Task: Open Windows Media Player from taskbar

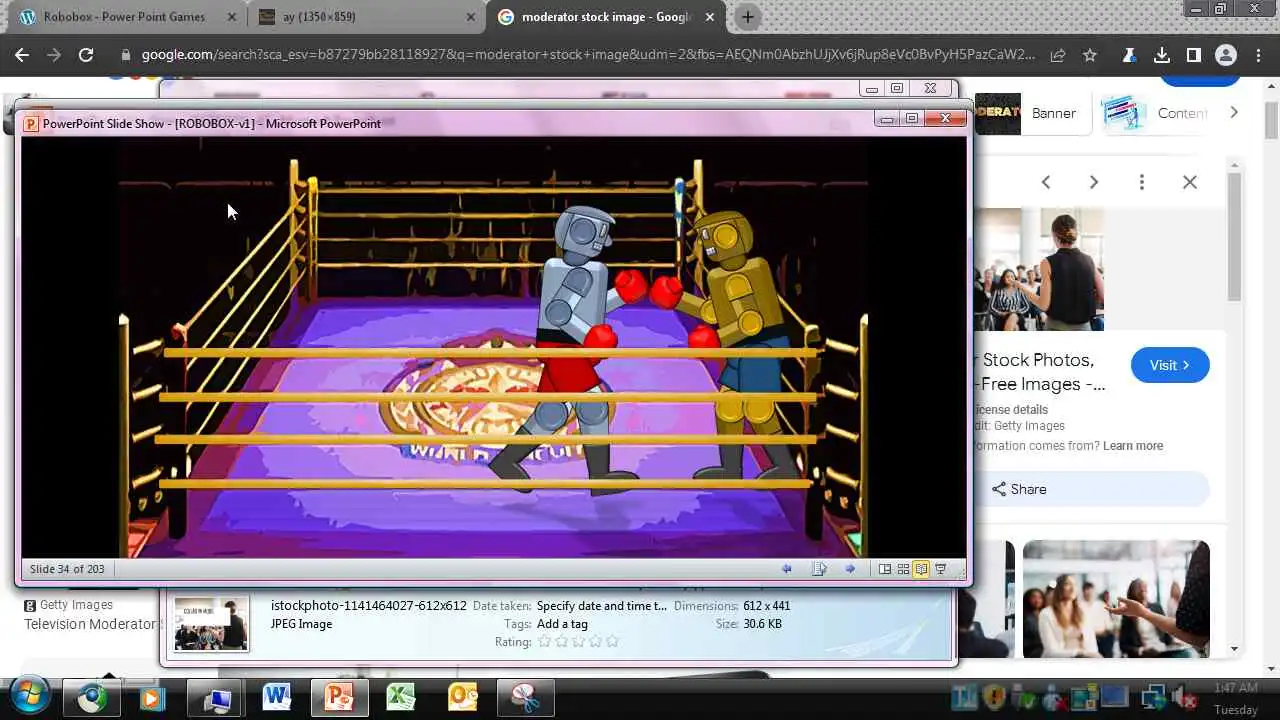Action: point(152,697)
